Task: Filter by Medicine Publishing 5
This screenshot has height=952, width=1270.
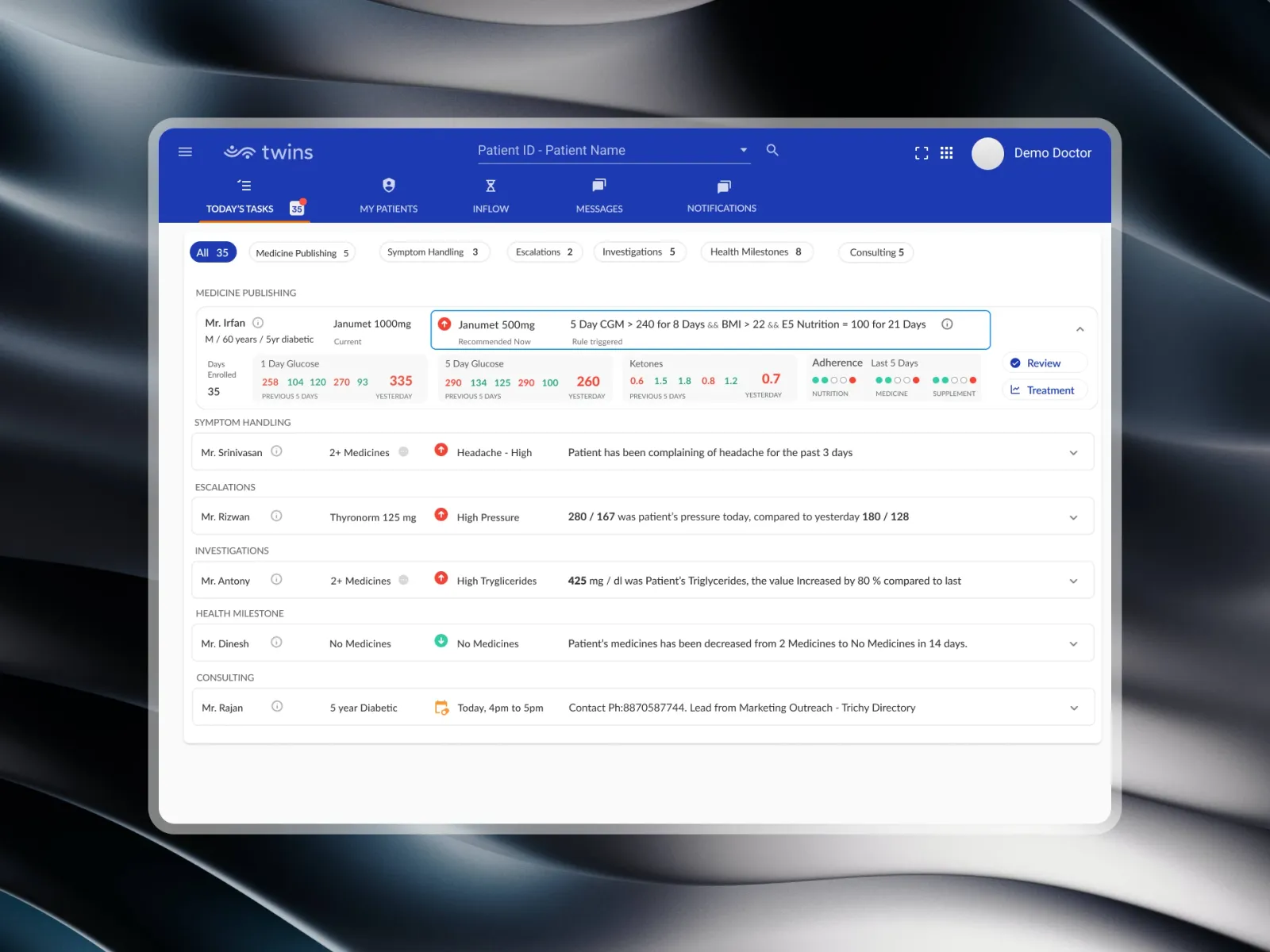Action: [302, 253]
